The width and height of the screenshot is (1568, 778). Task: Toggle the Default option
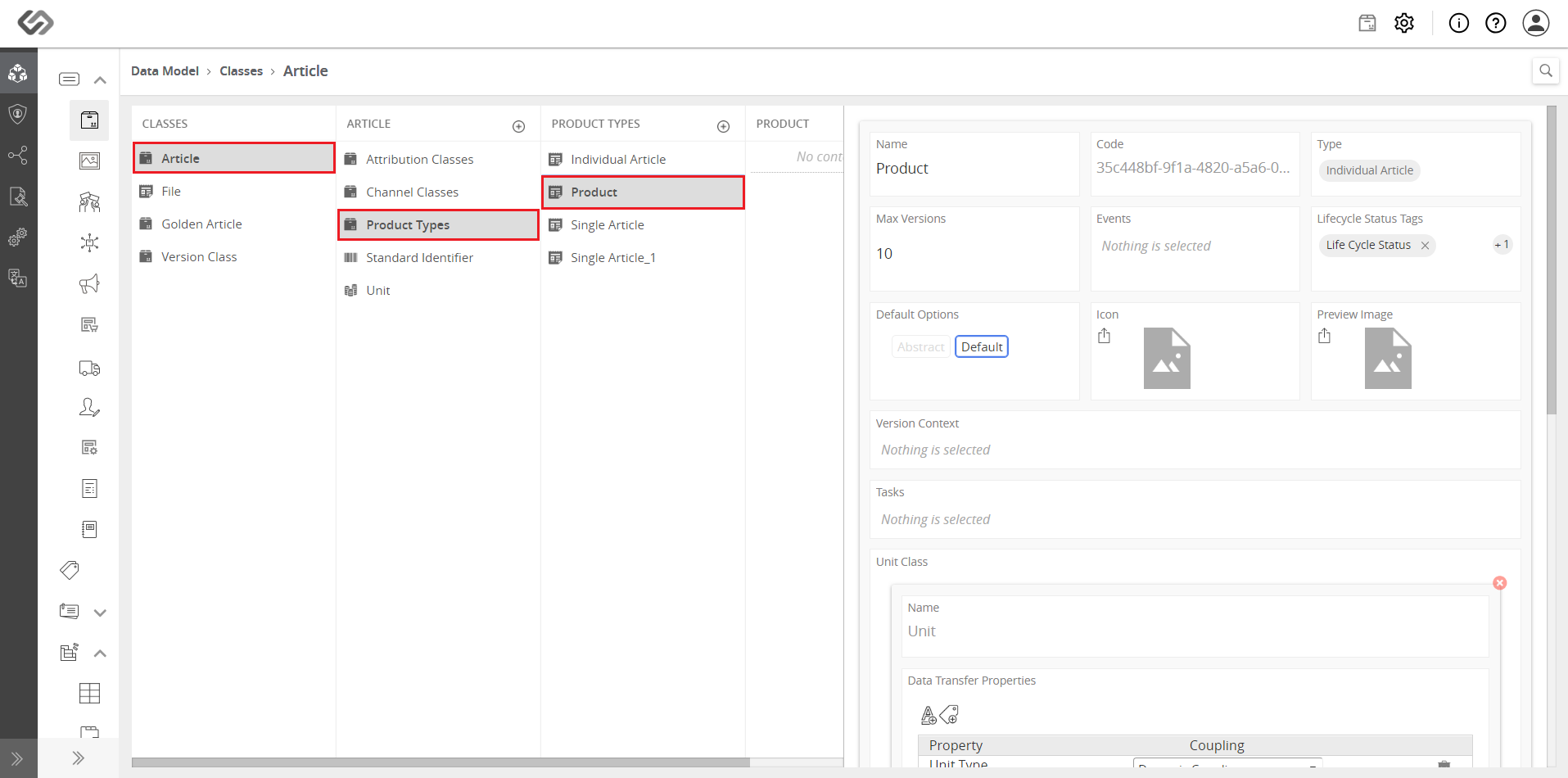(x=982, y=347)
